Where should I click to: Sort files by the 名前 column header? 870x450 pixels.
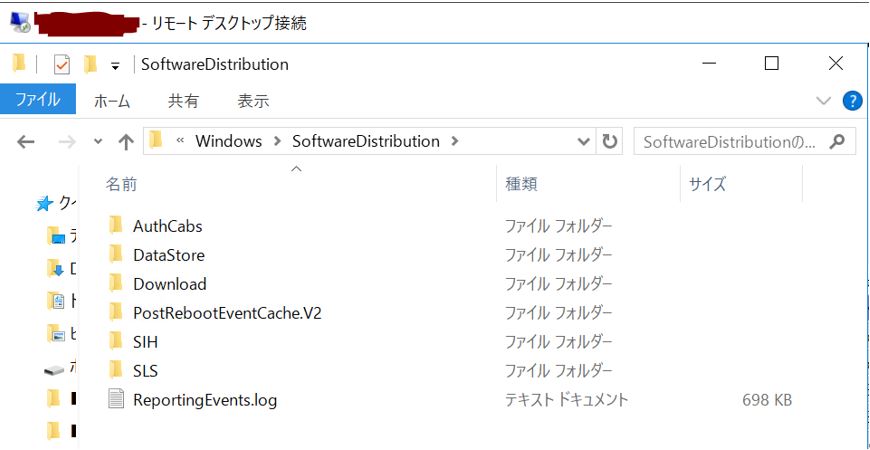point(122,184)
